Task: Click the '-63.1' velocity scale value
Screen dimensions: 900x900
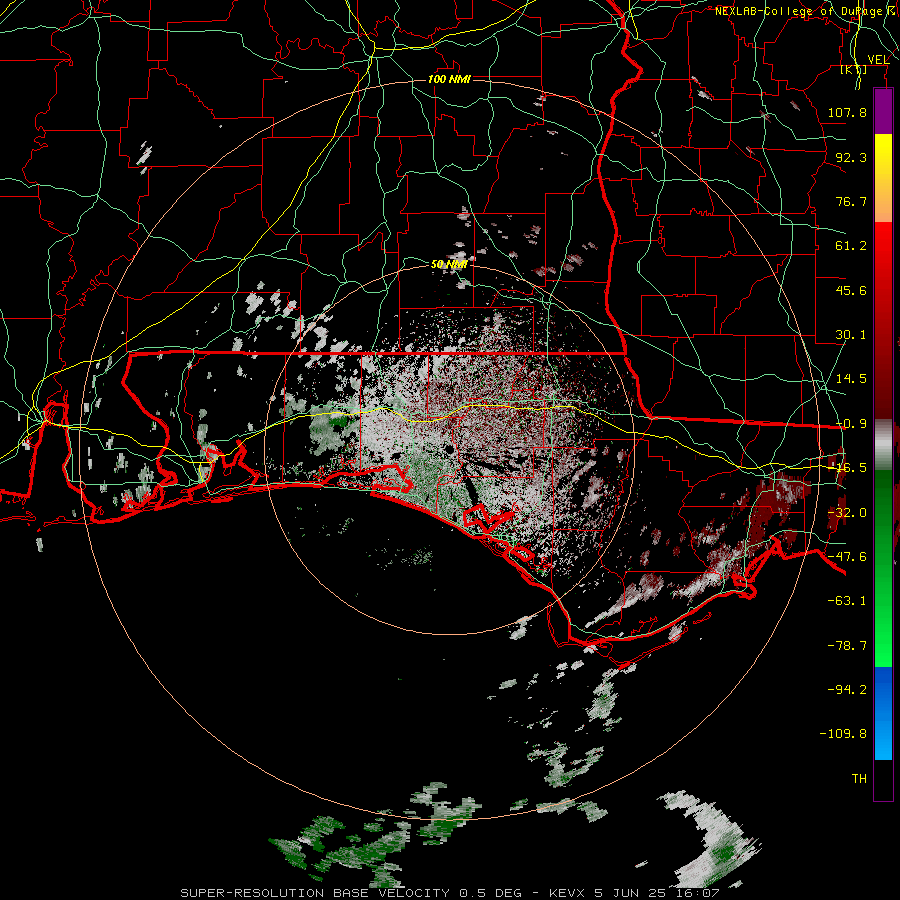Action: coord(847,601)
